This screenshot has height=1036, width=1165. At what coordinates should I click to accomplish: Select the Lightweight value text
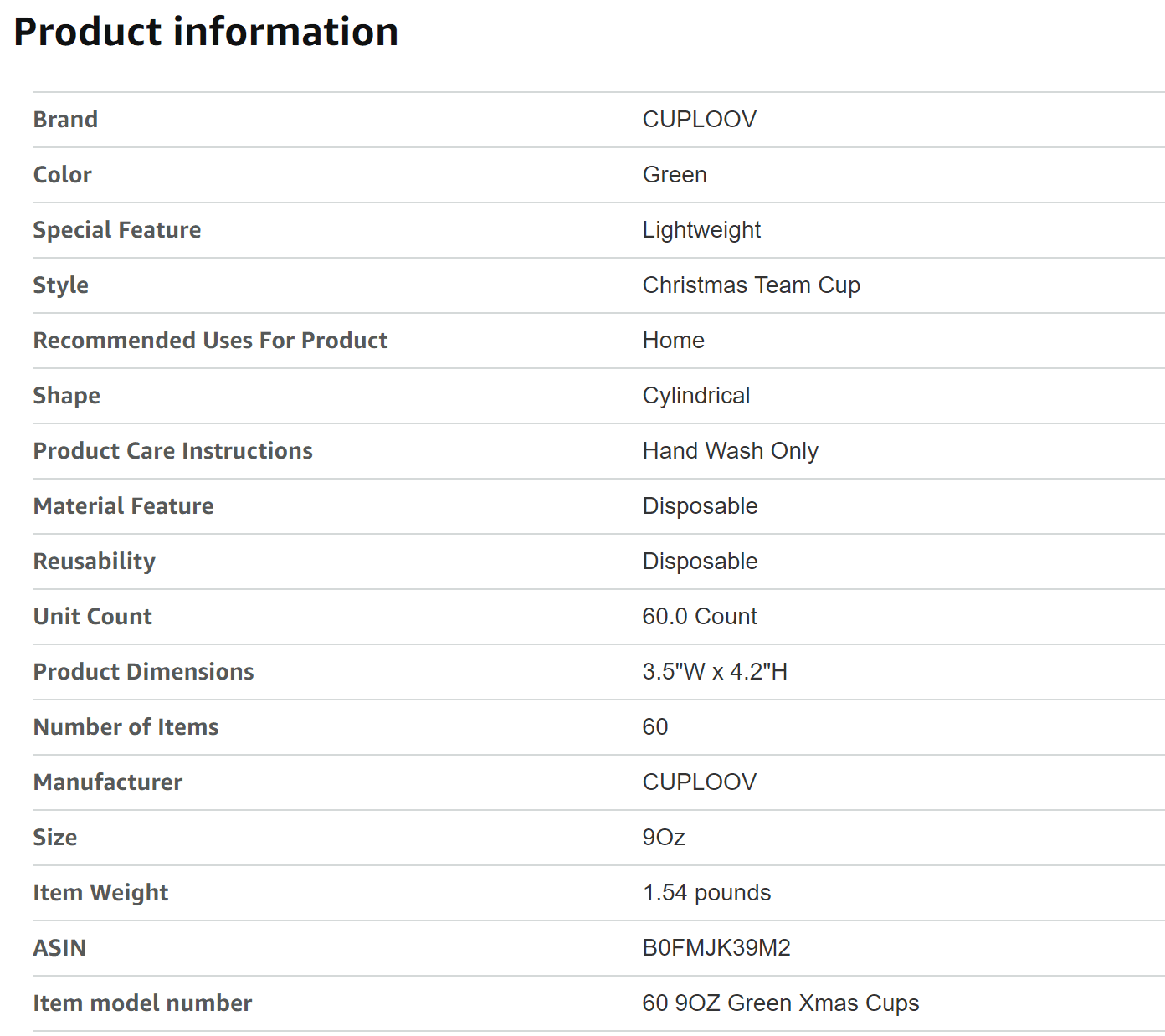(701, 230)
